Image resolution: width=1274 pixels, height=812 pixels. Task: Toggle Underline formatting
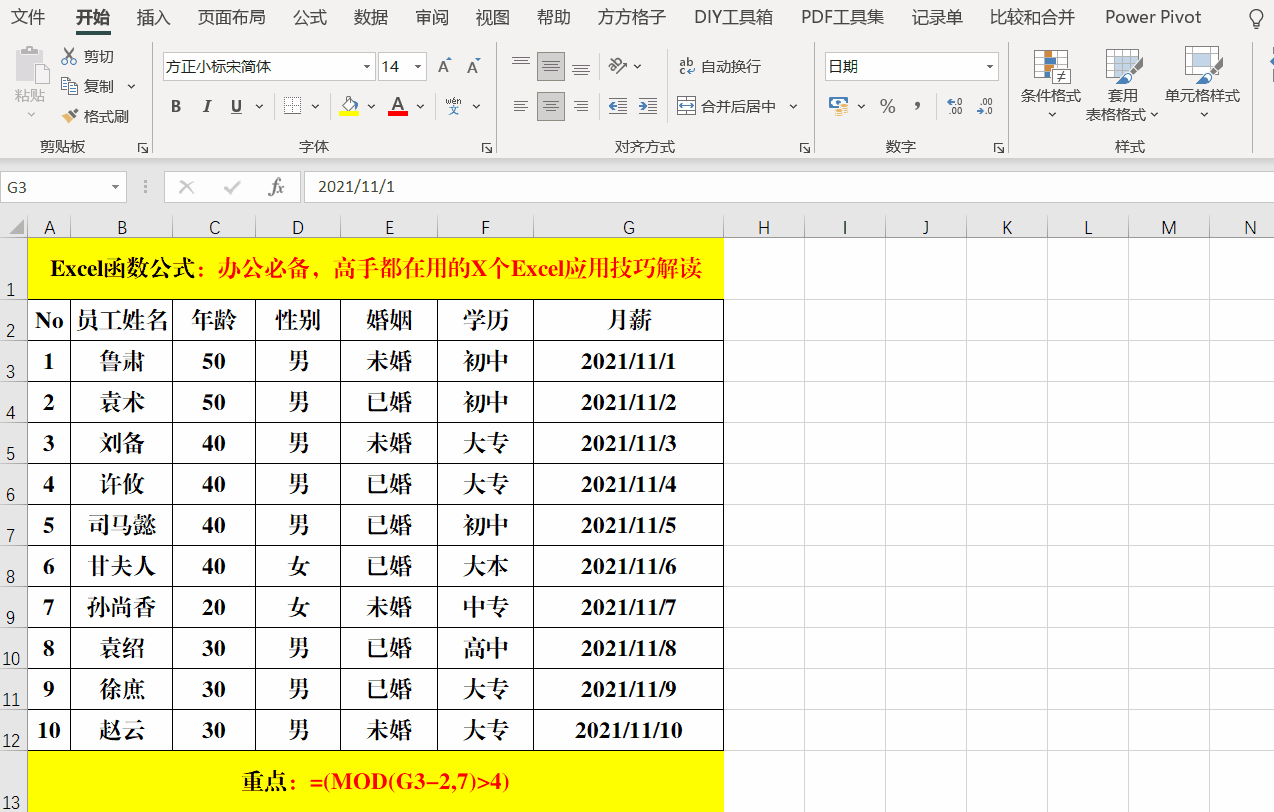(x=237, y=106)
